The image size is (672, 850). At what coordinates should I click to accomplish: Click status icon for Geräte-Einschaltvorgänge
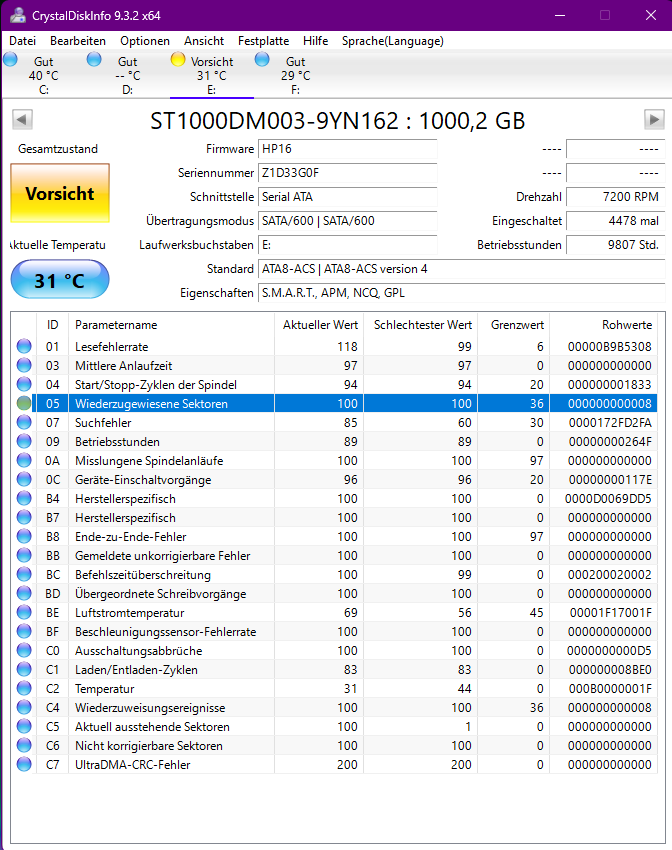[24, 479]
